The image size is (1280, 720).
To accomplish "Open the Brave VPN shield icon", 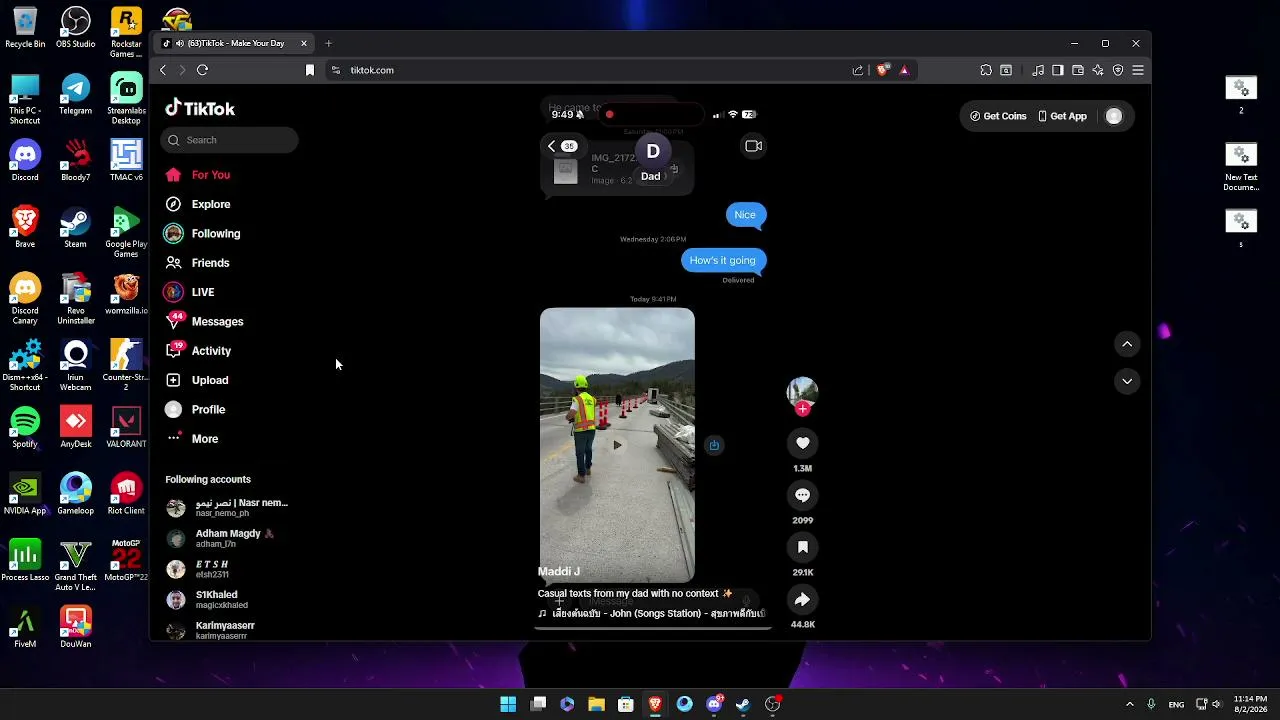I will [1118, 70].
